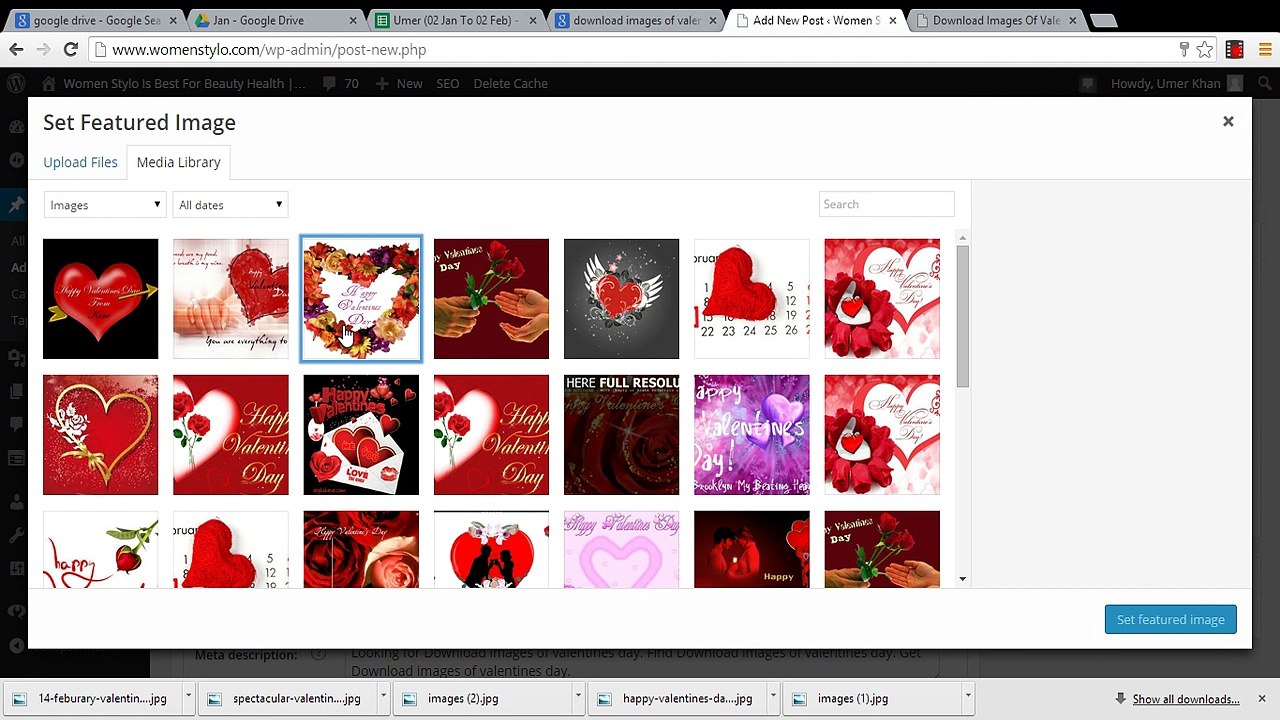Click the comments count 70 in admin bar

(x=340, y=83)
